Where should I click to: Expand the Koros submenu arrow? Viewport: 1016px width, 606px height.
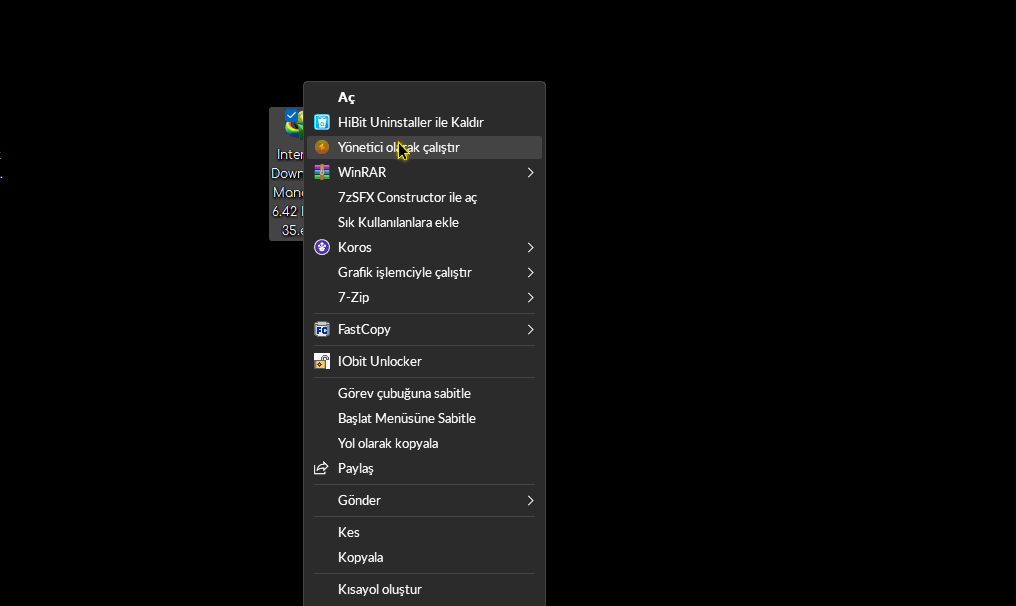pyautogui.click(x=530, y=248)
